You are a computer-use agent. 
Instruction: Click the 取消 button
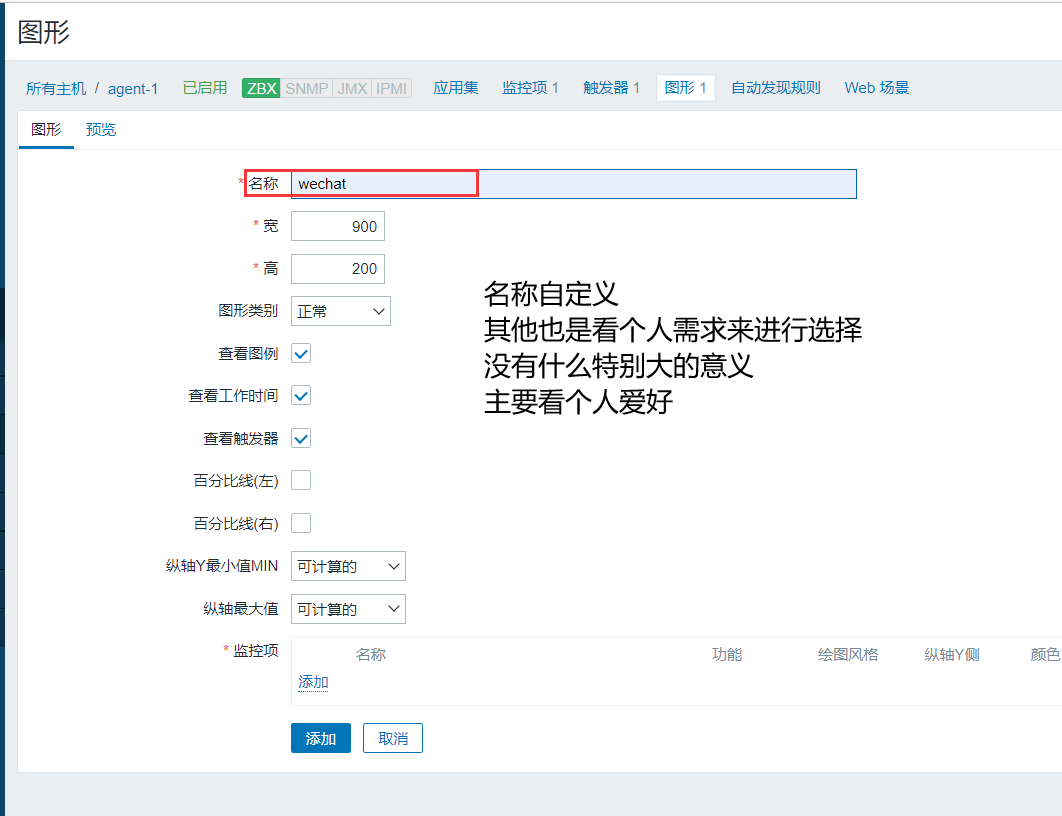393,738
